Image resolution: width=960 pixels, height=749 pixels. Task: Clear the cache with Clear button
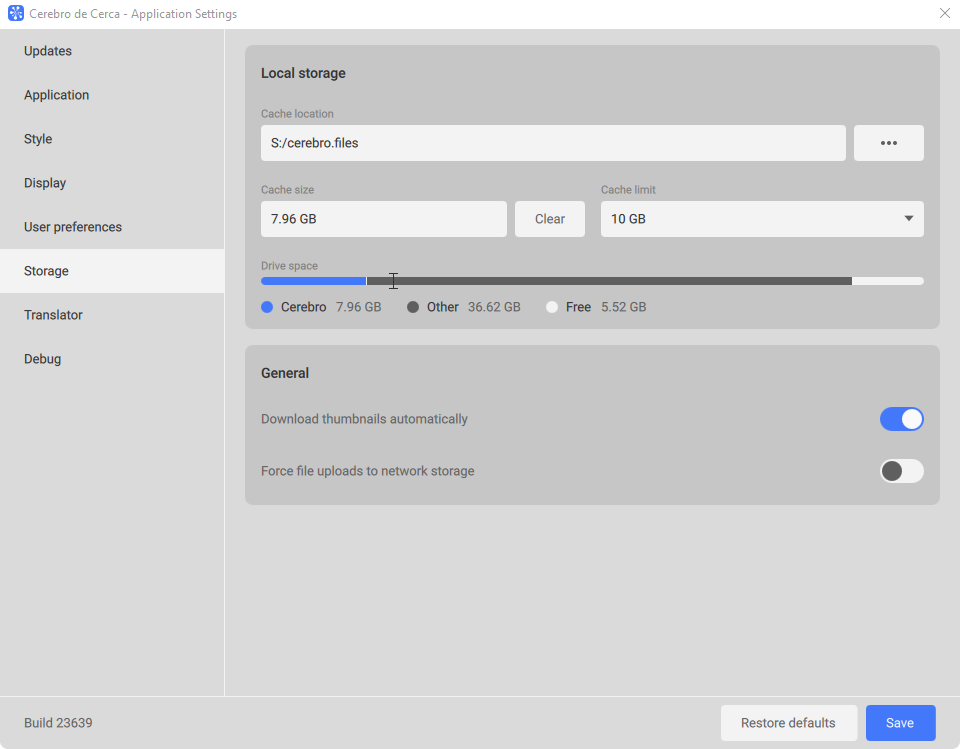click(549, 219)
